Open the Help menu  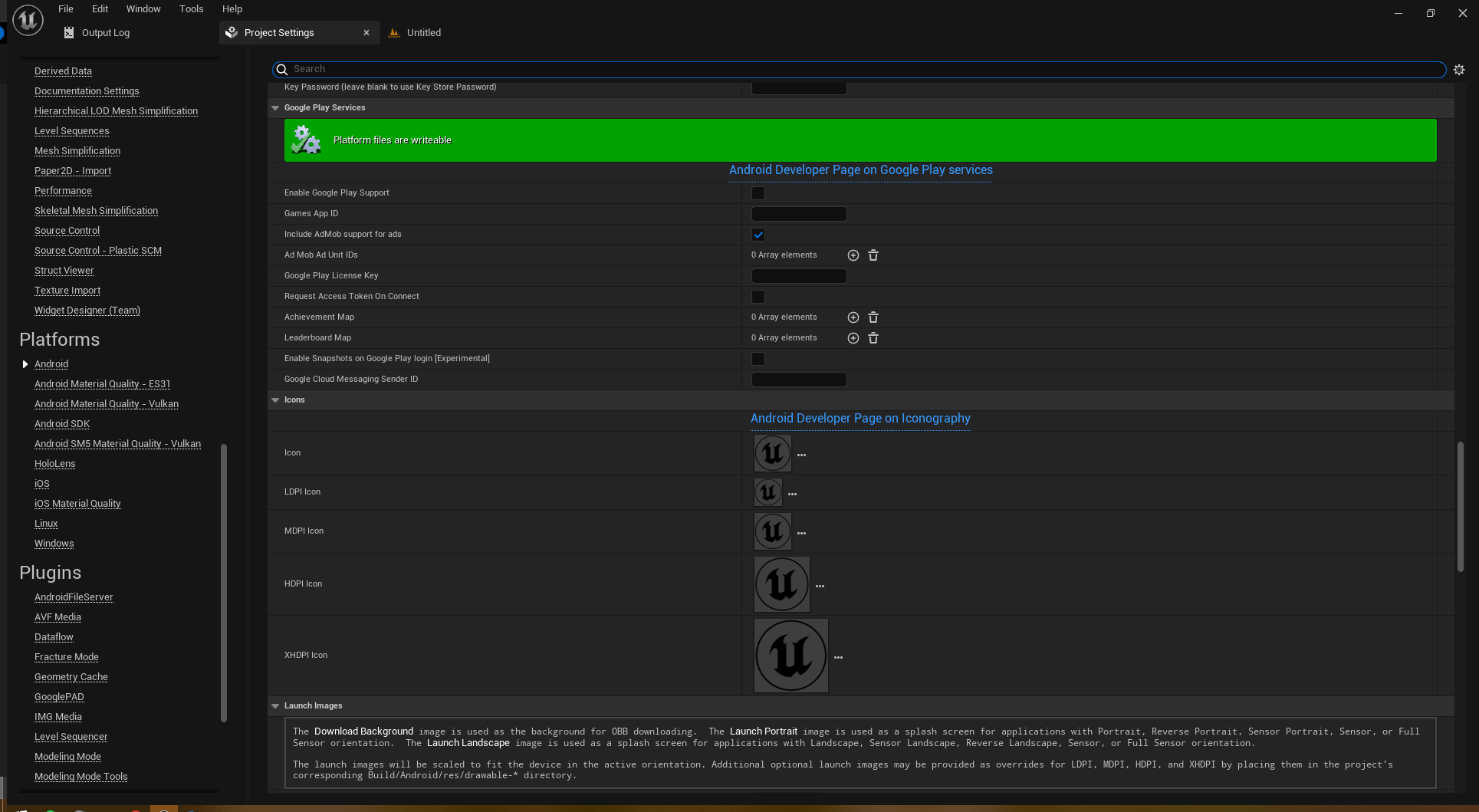pos(232,9)
